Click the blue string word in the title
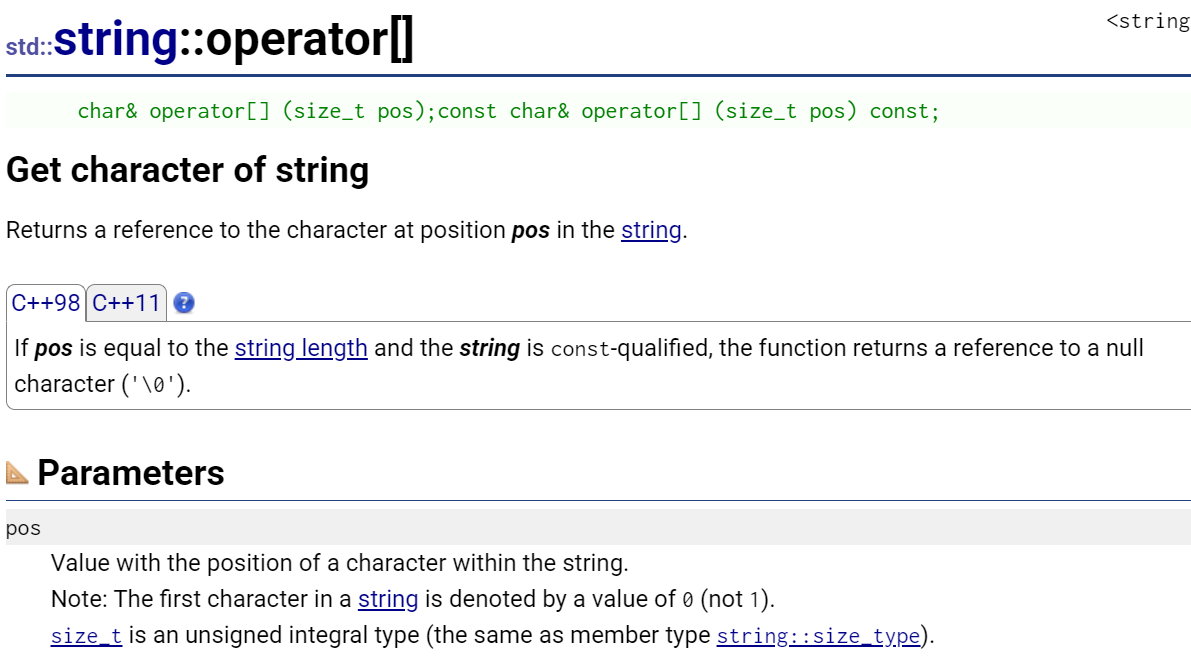The image size is (1191, 668). [115, 40]
